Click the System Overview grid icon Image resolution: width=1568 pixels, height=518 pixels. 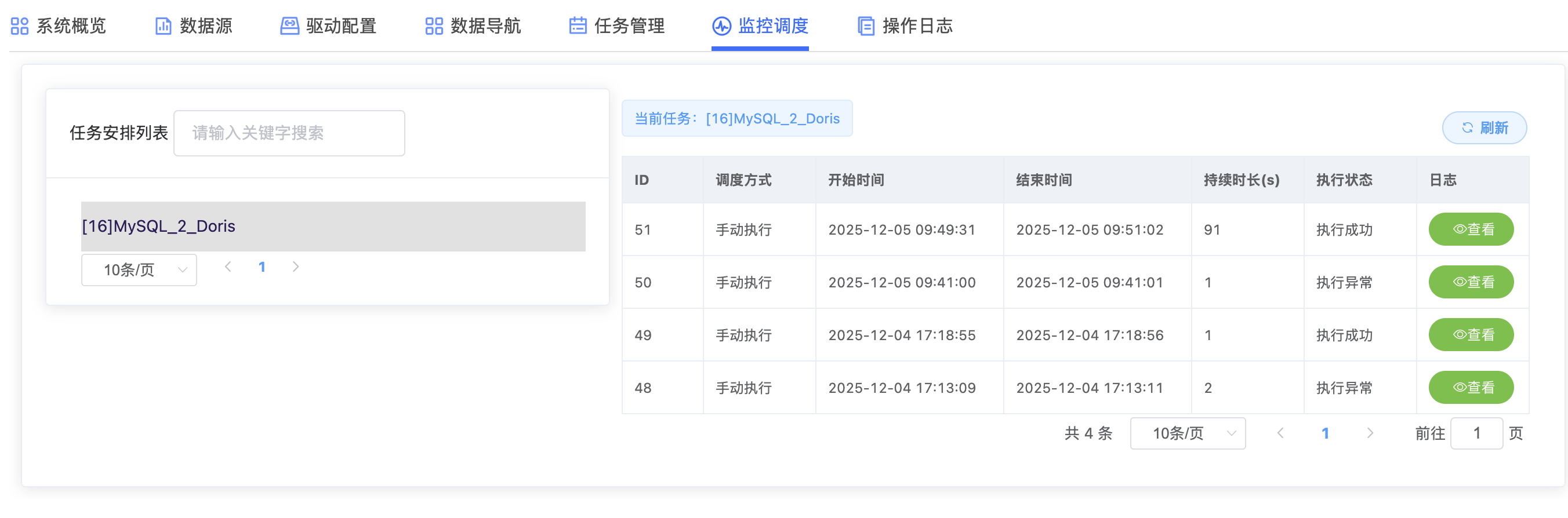[20, 26]
